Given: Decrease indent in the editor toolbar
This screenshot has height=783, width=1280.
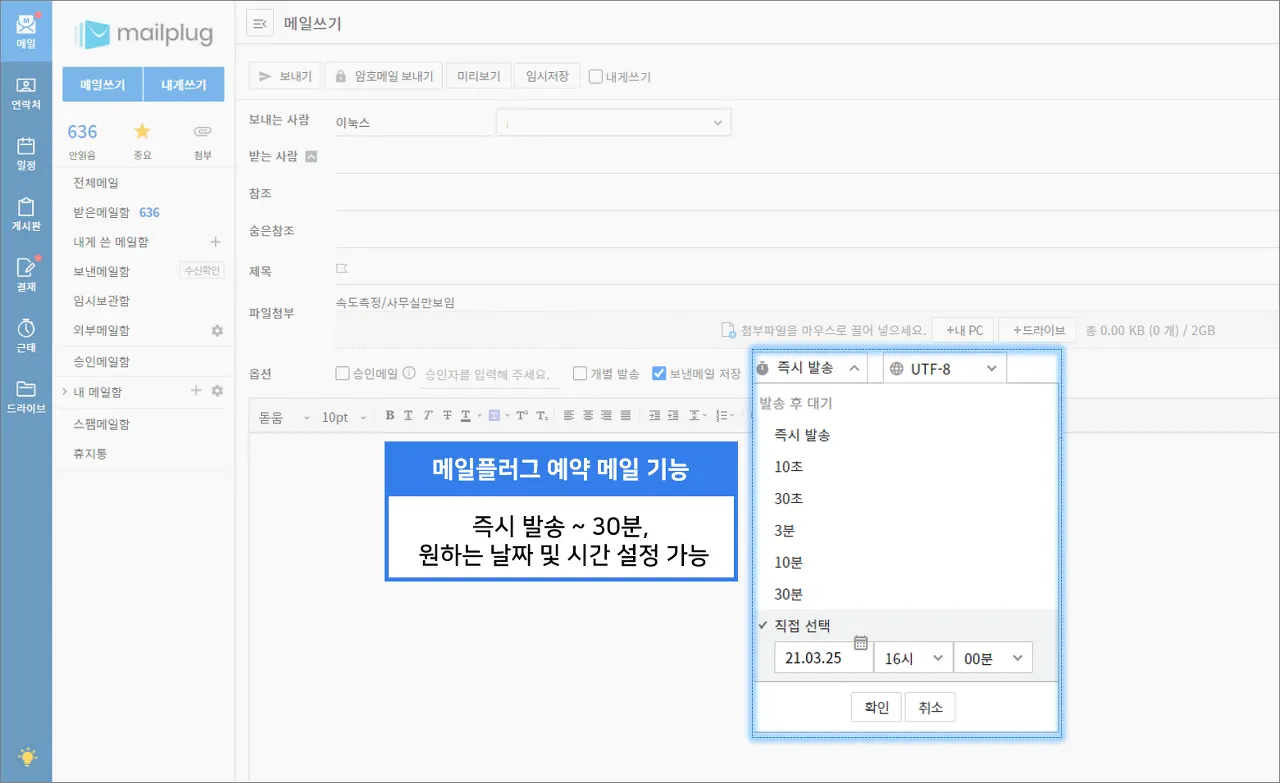Looking at the screenshot, I should tap(674, 416).
